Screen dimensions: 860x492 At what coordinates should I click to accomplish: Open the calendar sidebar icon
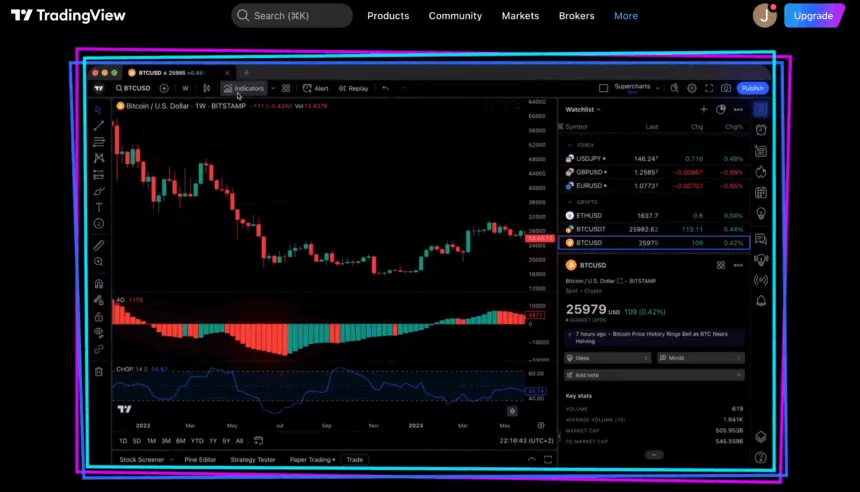(x=761, y=193)
